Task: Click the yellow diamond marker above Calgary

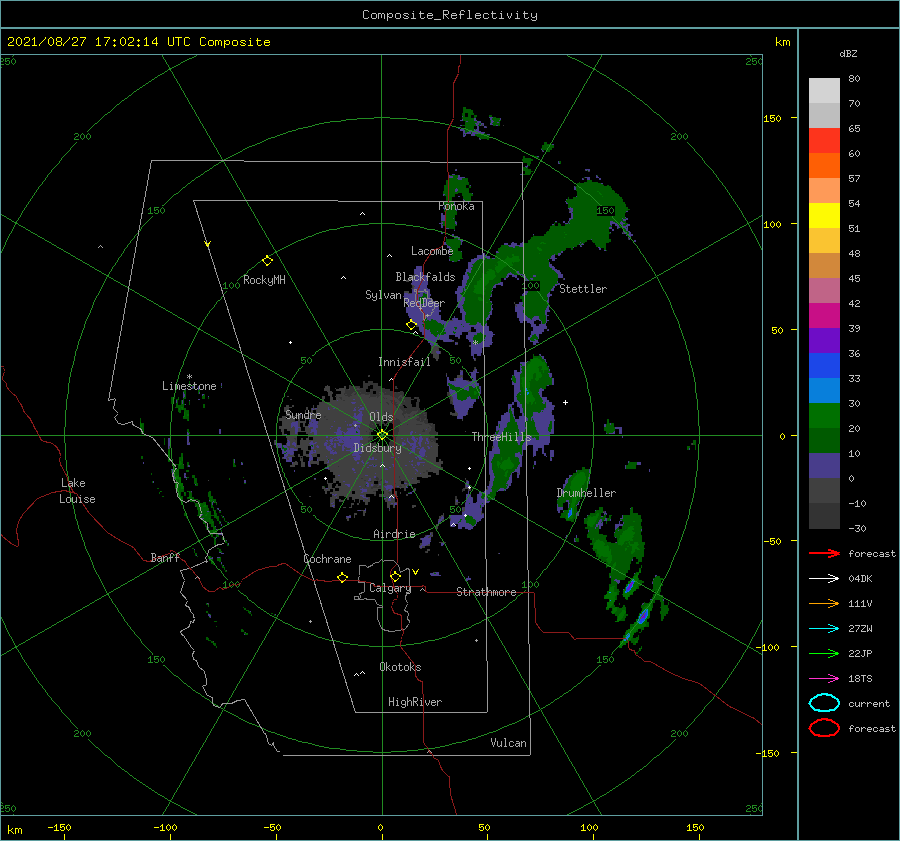Action: [x=395, y=576]
